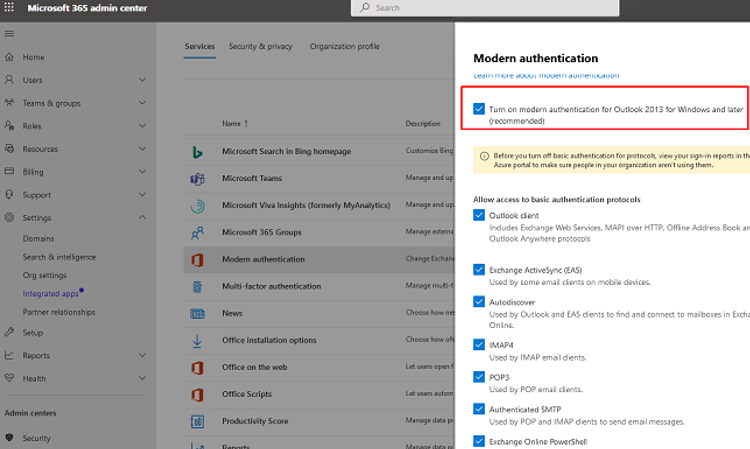Uncheck Exchange Online PowerShell checkbox
This screenshot has width=750, height=449.
pyautogui.click(x=479, y=441)
